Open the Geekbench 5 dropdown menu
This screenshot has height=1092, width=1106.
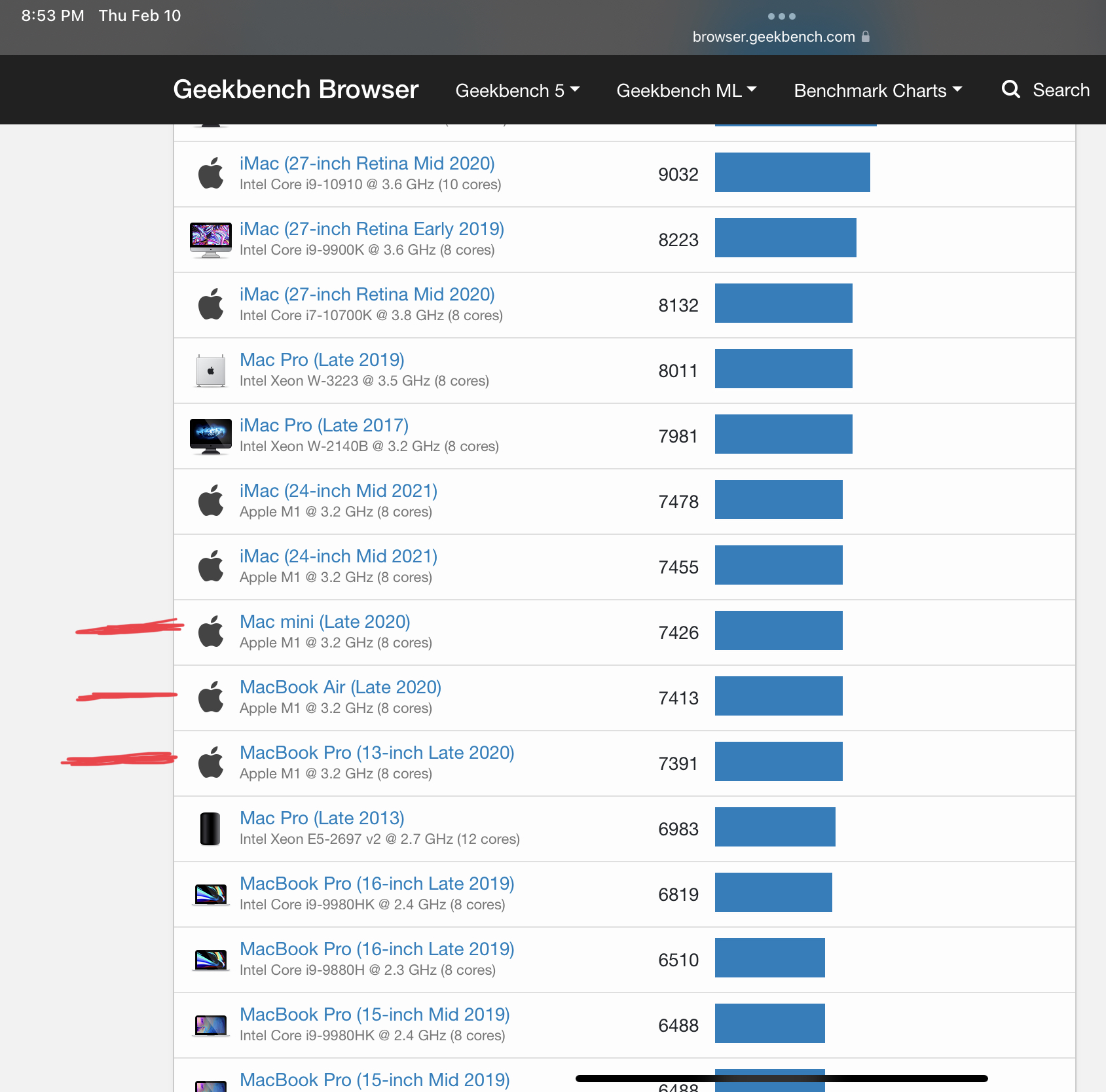pyautogui.click(x=517, y=90)
